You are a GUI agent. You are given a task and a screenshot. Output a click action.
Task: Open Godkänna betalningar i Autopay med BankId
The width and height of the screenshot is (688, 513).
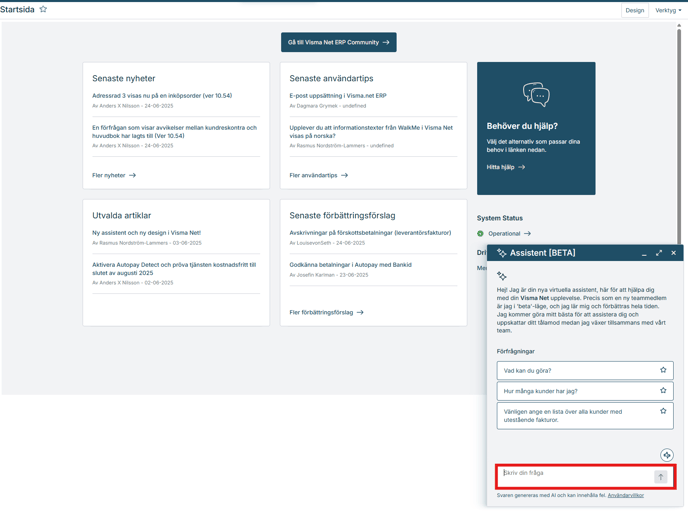pyautogui.click(x=350, y=265)
